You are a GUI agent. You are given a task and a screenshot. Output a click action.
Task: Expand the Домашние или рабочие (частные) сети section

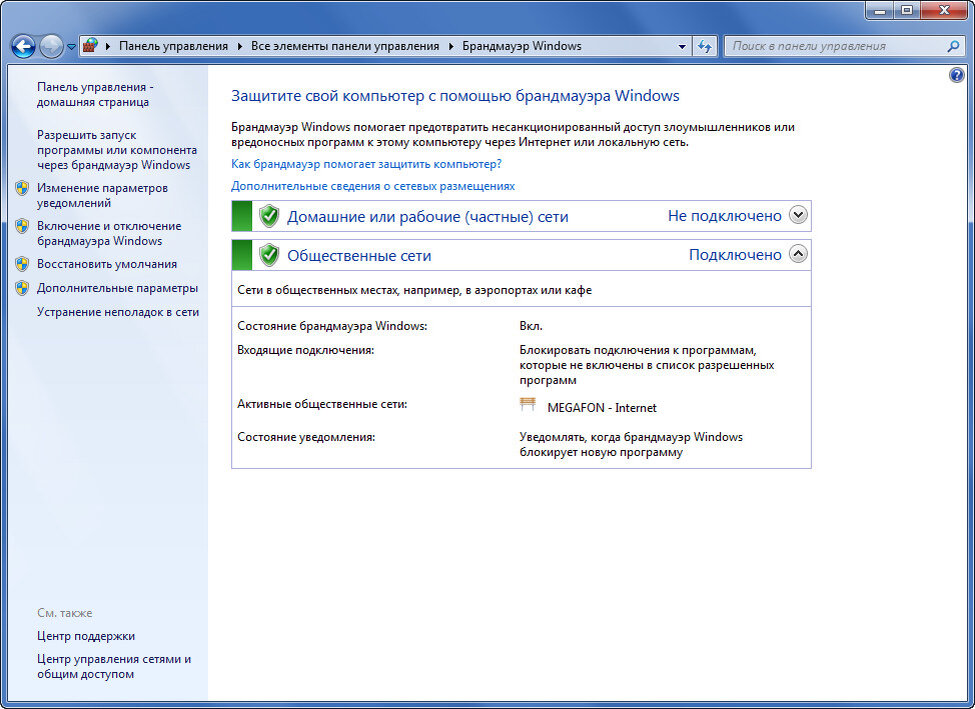tap(797, 215)
